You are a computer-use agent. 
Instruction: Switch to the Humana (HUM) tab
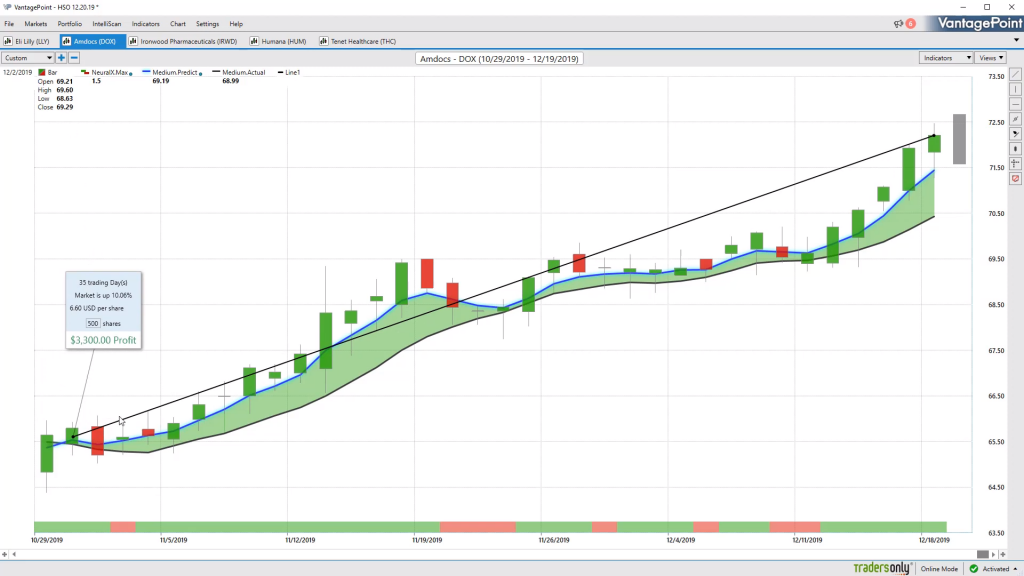point(278,41)
